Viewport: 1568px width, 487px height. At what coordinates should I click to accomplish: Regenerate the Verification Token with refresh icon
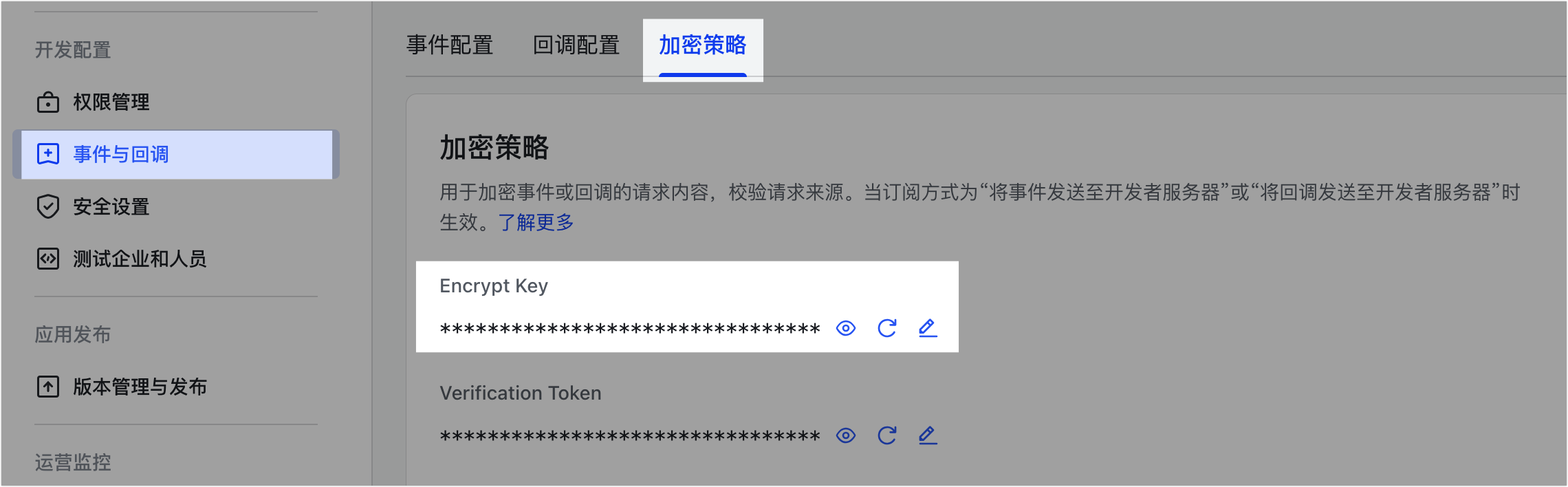click(887, 435)
